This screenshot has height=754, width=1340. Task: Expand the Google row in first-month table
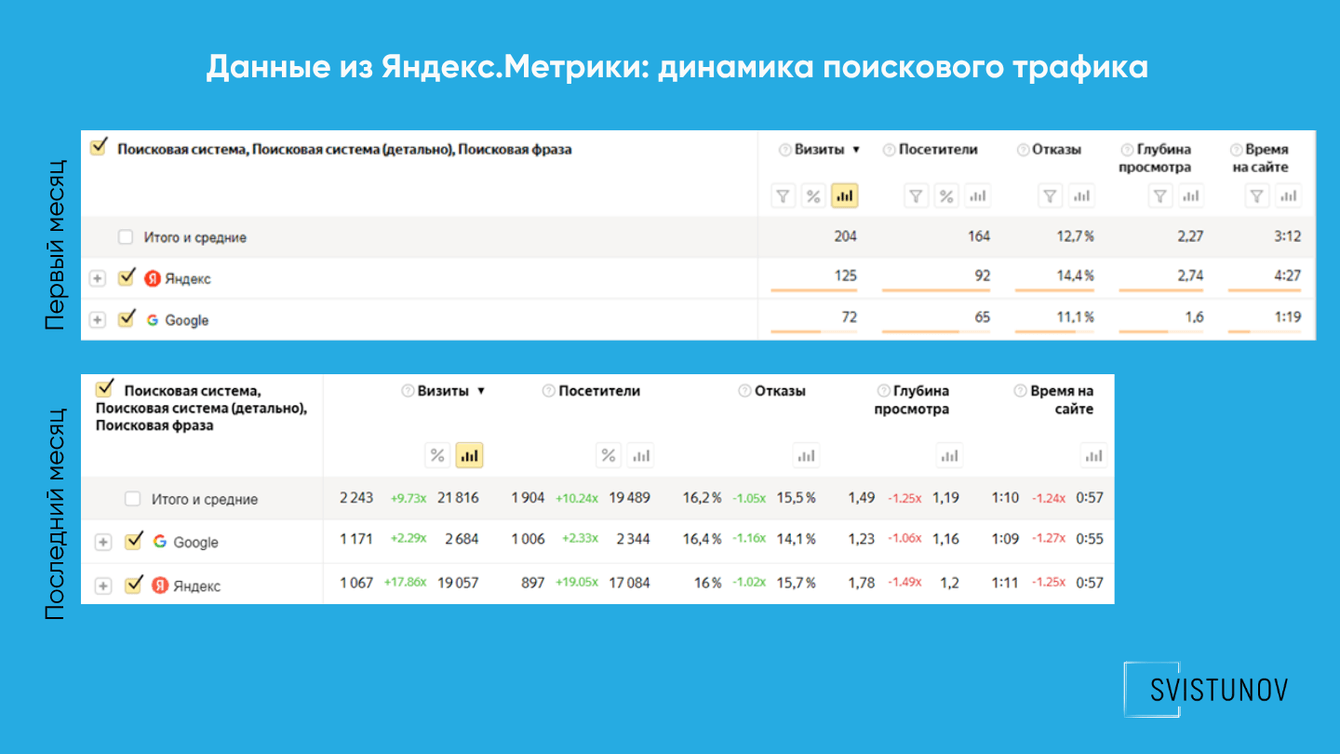97,320
